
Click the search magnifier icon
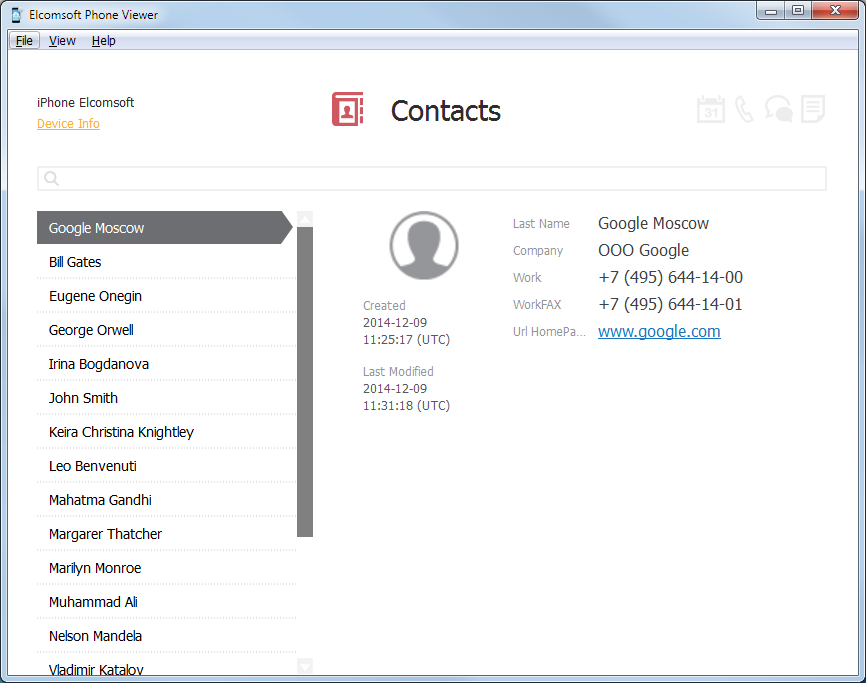pos(52,179)
